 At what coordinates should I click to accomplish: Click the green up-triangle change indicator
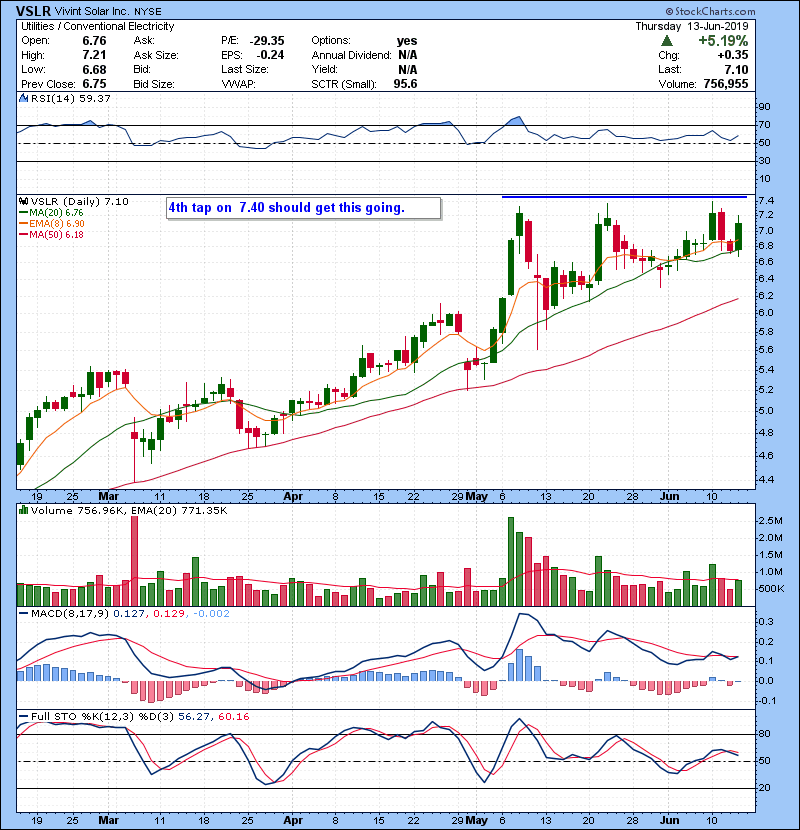click(667, 41)
